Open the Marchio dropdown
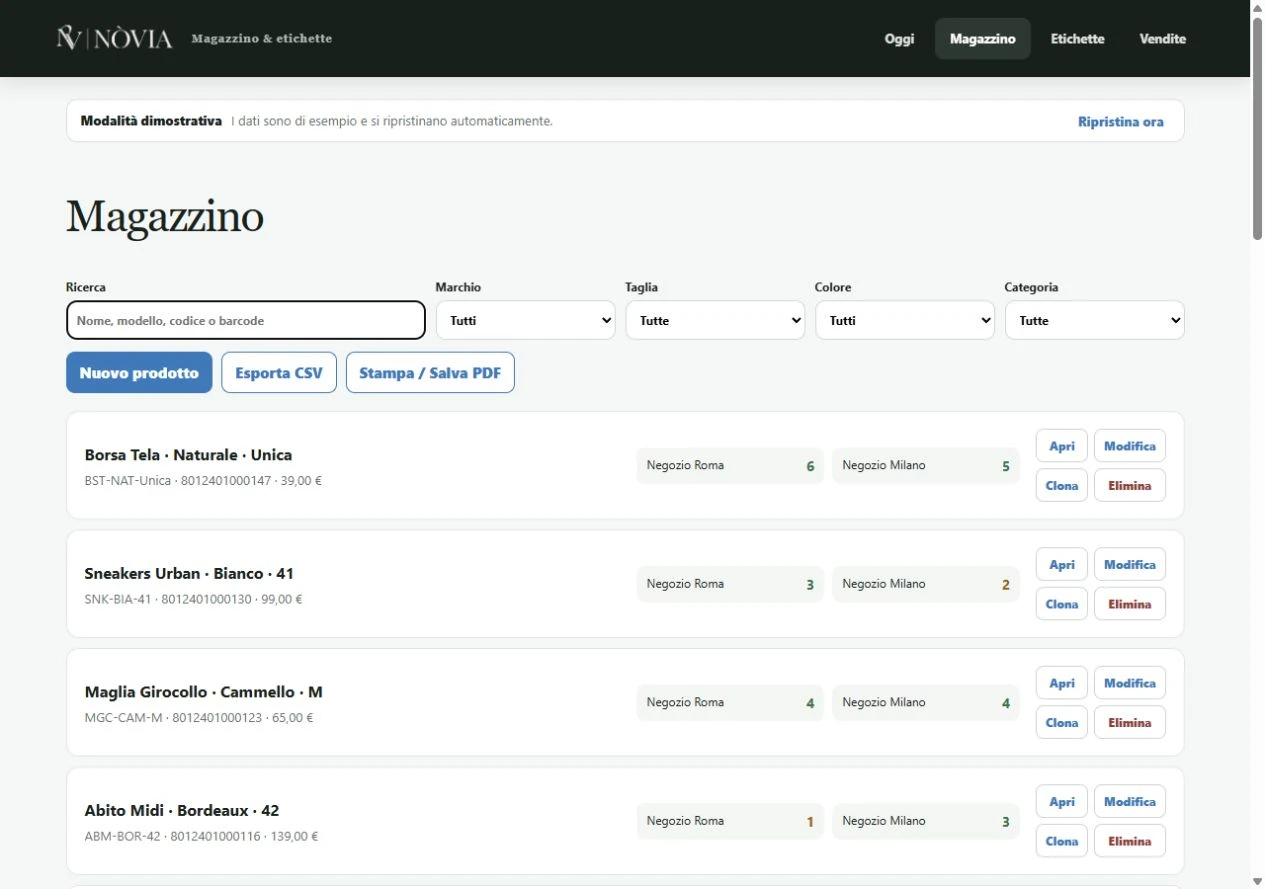 pyautogui.click(x=525, y=321)
